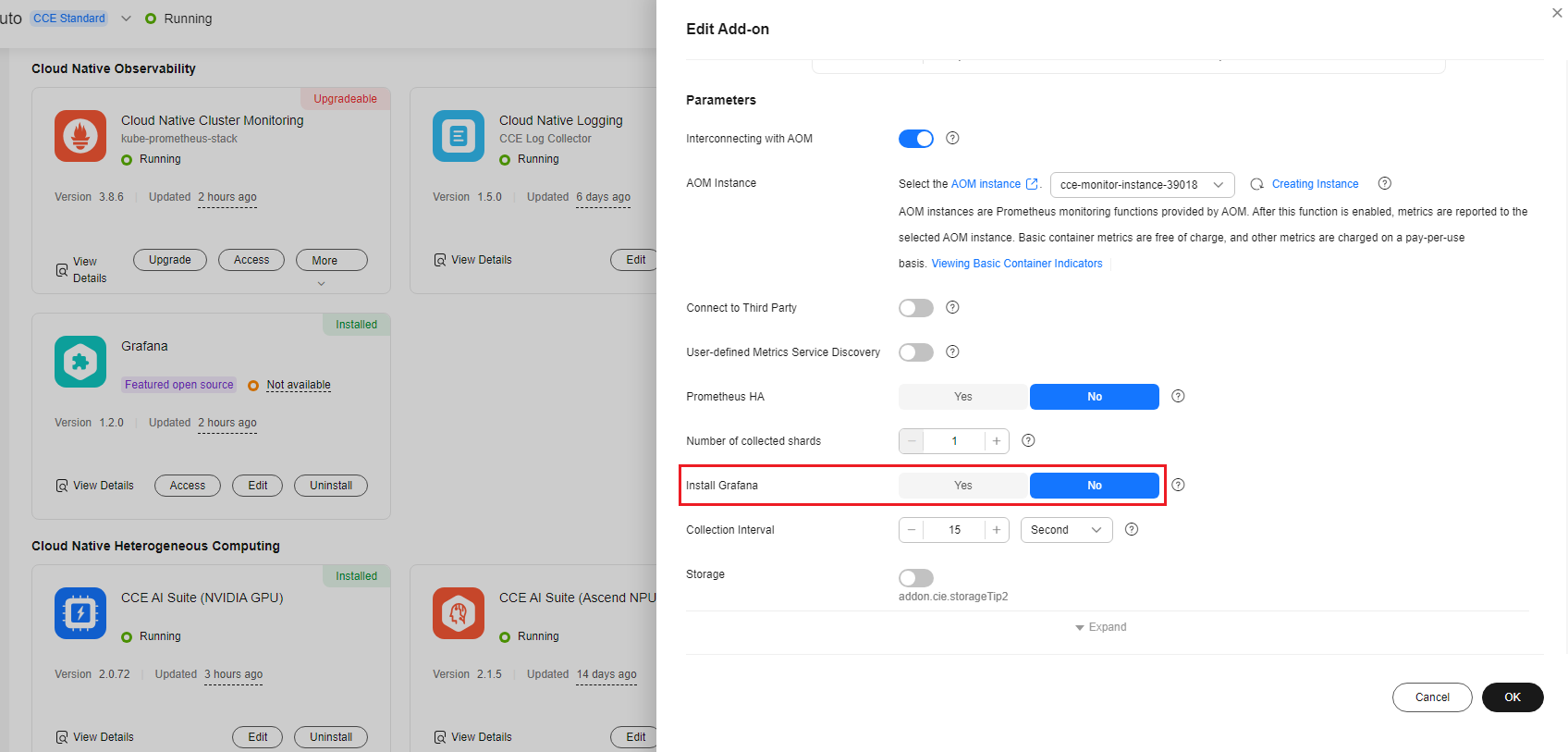Image resolution: width=1568 pixels, height=752 pixels.
Task: Click Edit on the Grafana card
Action: tap(258, 486)
